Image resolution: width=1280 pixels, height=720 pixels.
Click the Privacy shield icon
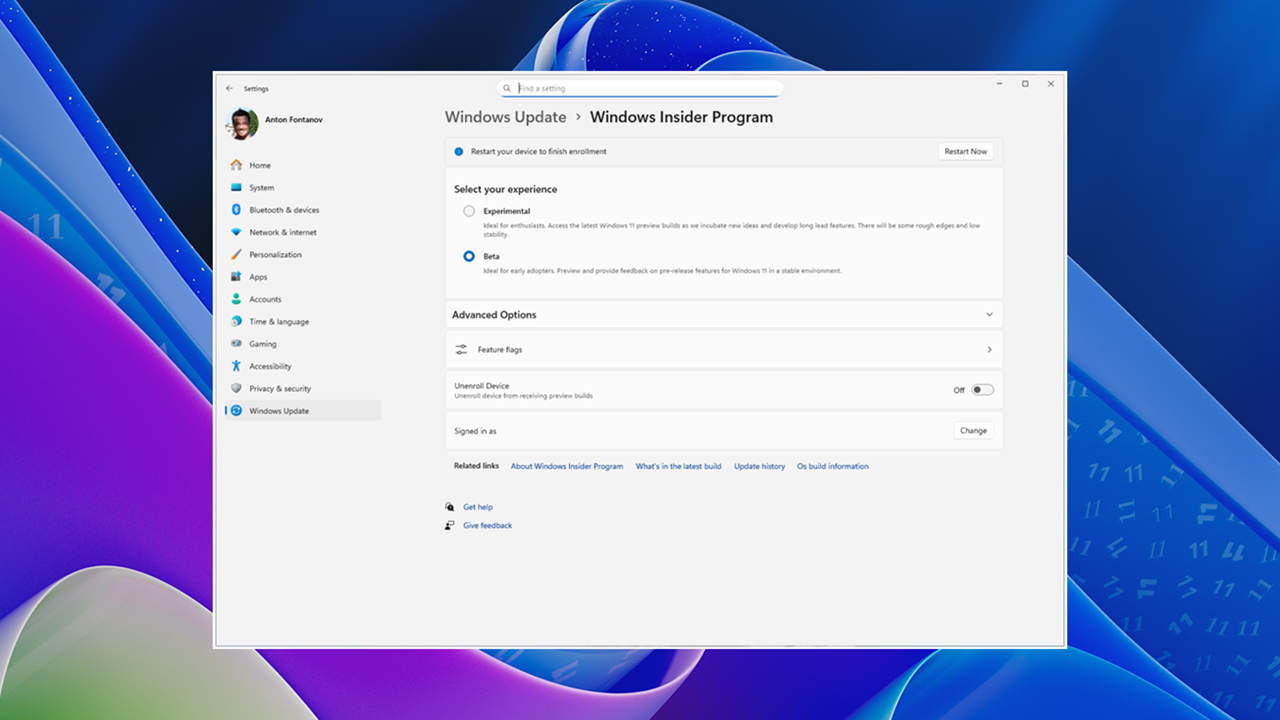pyautogui.click(x=236, y=388)
